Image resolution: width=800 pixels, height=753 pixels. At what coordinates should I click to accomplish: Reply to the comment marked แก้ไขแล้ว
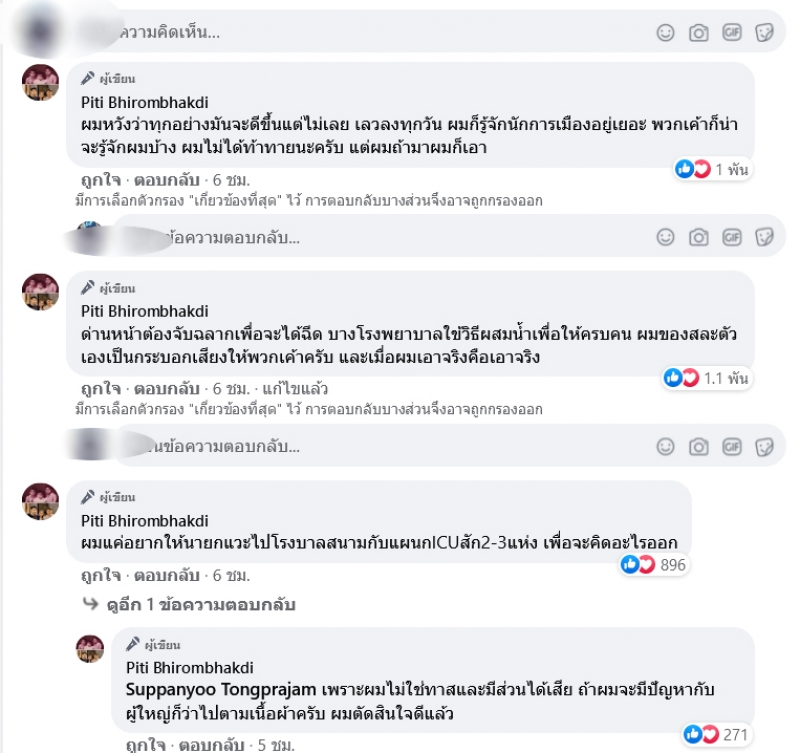pos(167,389)
